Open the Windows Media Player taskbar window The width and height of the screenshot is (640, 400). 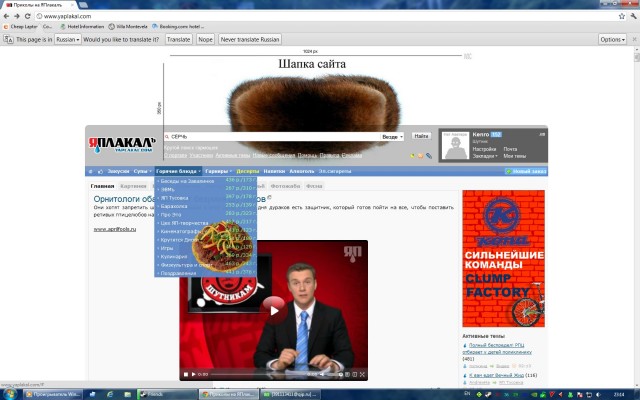pos(53,394)
